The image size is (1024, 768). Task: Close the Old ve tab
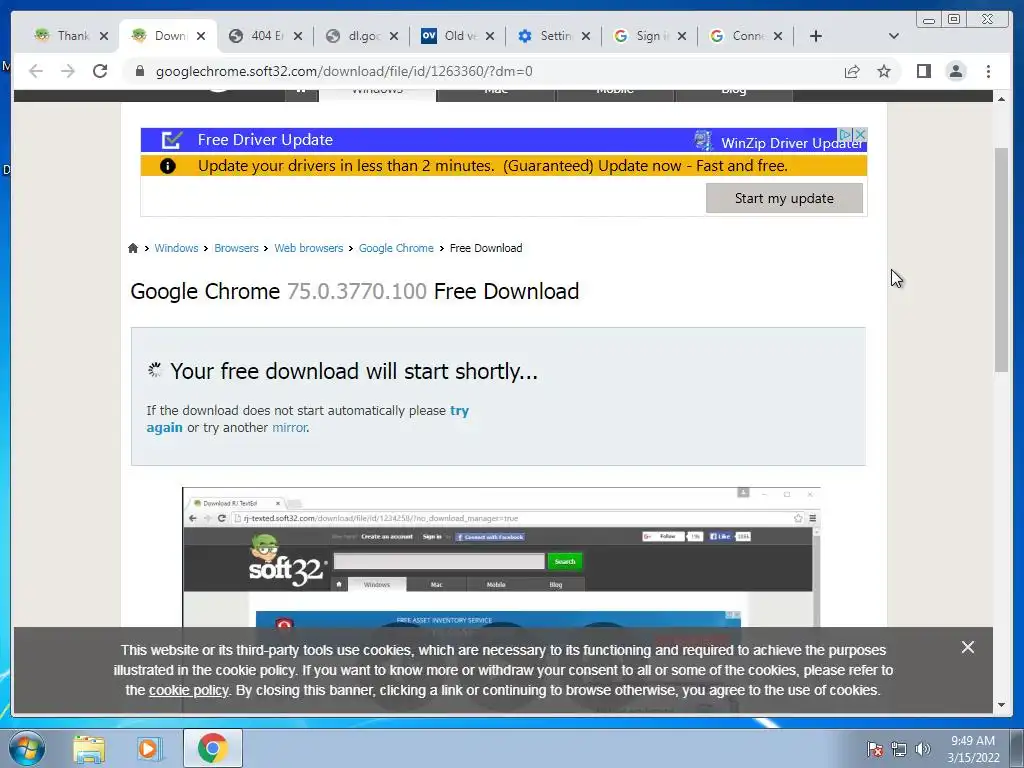tap(490, 36)
